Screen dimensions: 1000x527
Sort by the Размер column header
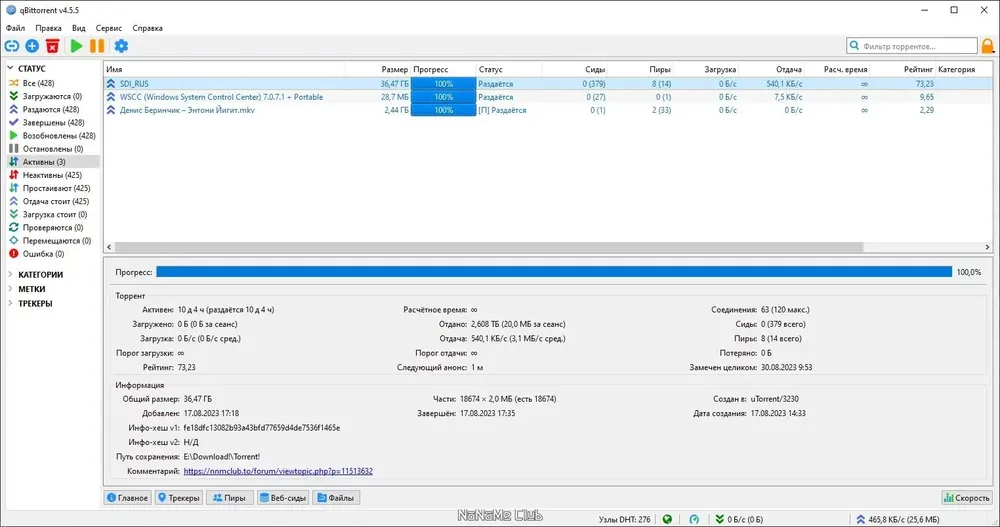point(378,69)
